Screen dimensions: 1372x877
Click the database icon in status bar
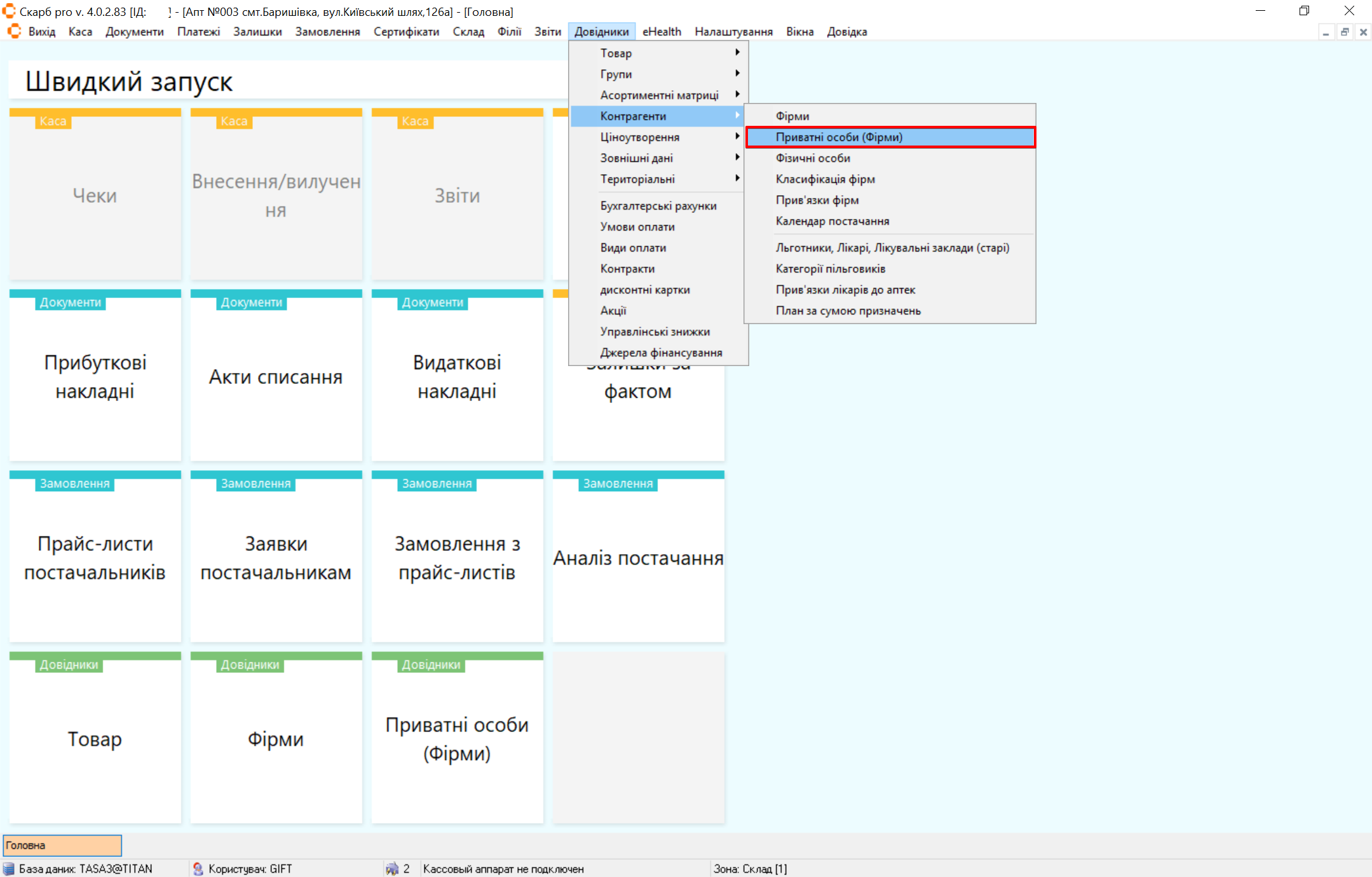(9, 869)
